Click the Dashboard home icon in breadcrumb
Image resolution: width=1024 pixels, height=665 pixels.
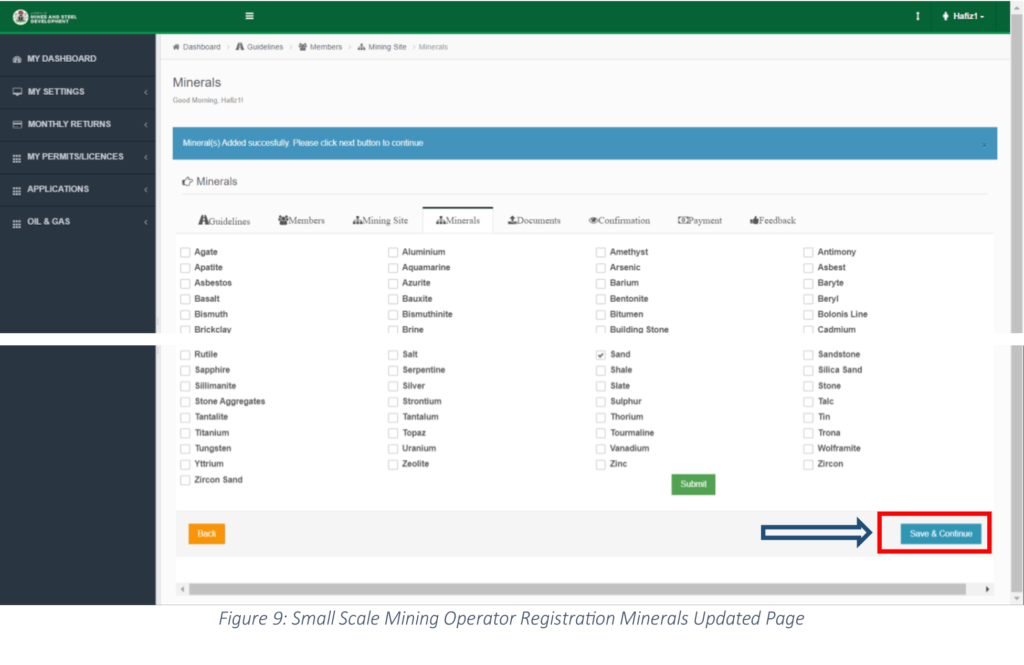[177, 47]
